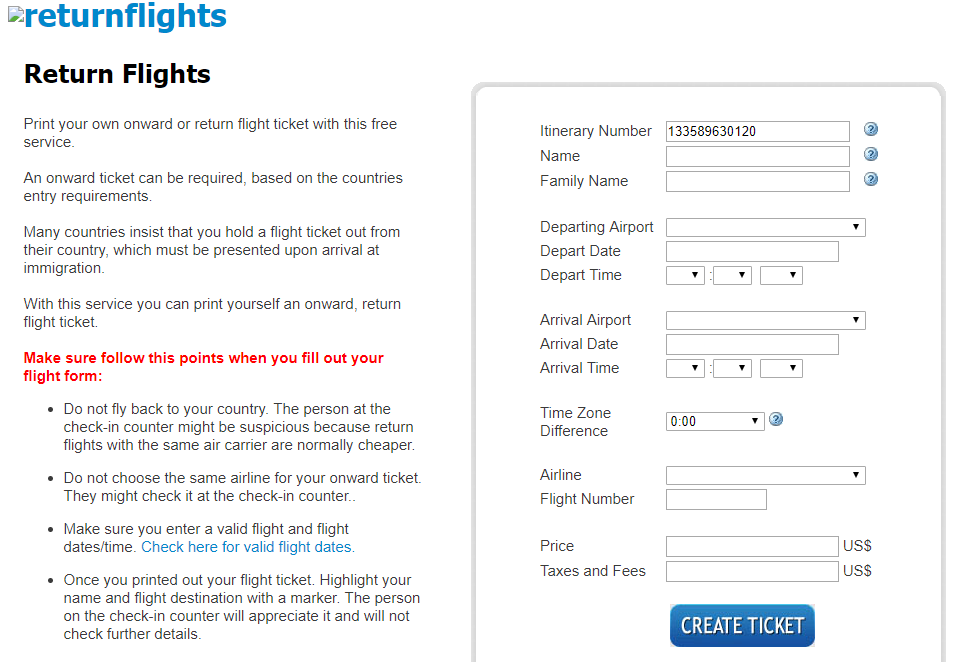Open Time Zone Difference dropdown
Screen dimensions: 955x662
(715, 421)
